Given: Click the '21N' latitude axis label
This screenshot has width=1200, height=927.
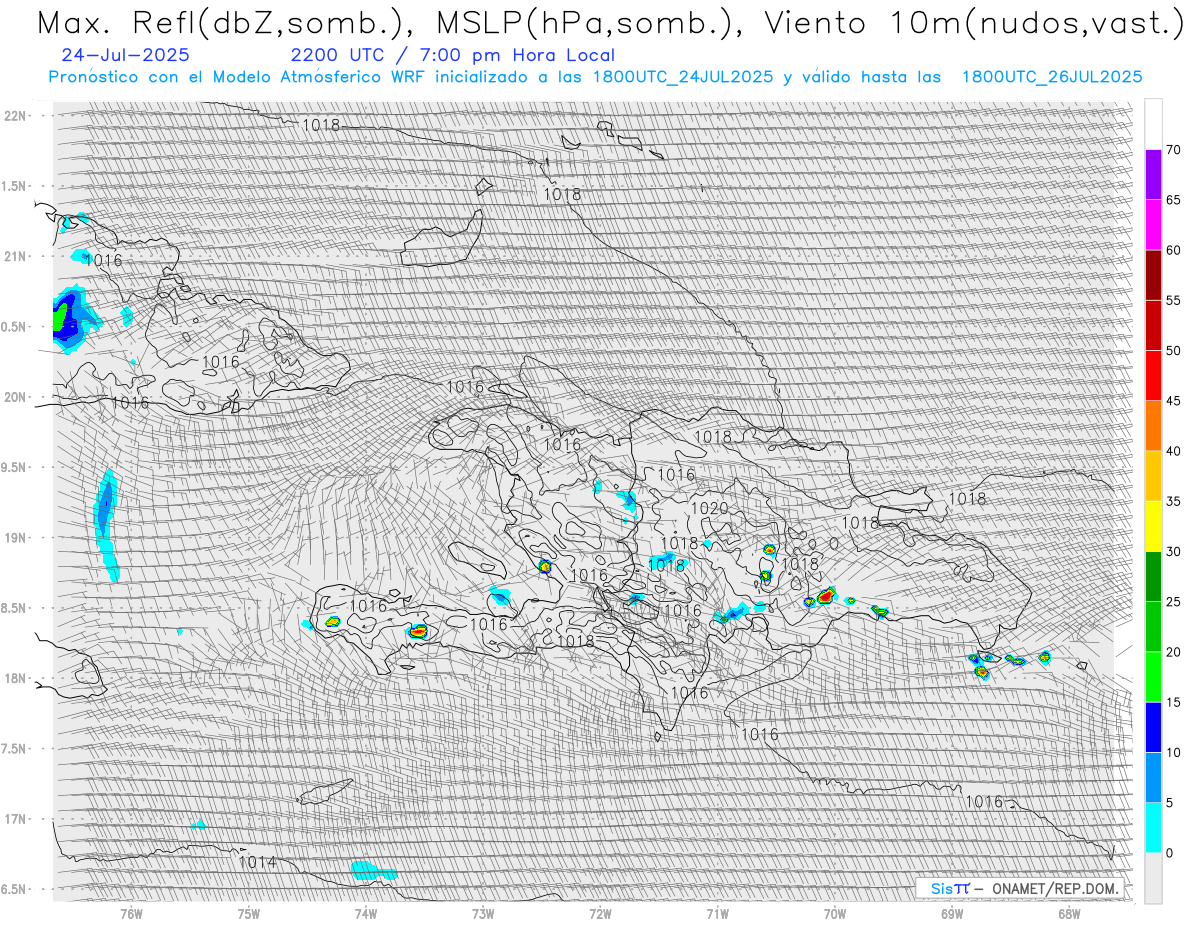Looking at the screenshot, I should pyautogui.click(x=17, y=256).
